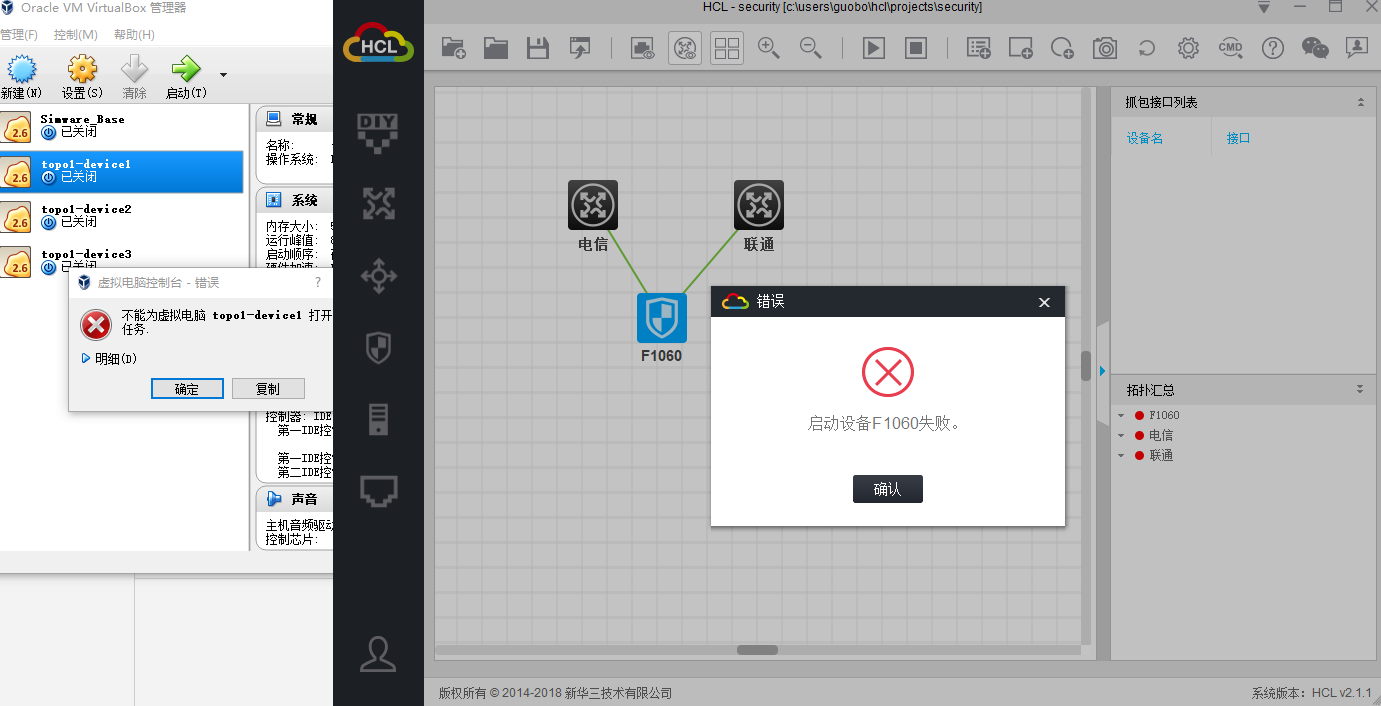1381x706 pixels.
Task: Expand F1060 in topology summary
Action: pyautogui.click(x=1121, y=415)
